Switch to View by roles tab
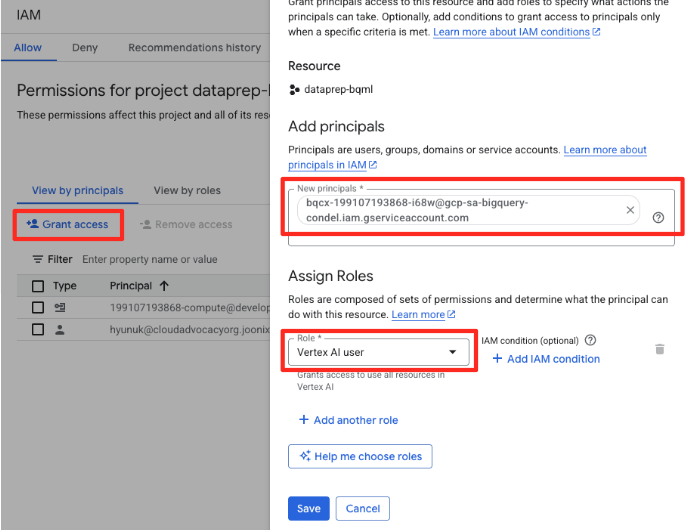Viewport: 694px width, 530px height. point(187,190)
